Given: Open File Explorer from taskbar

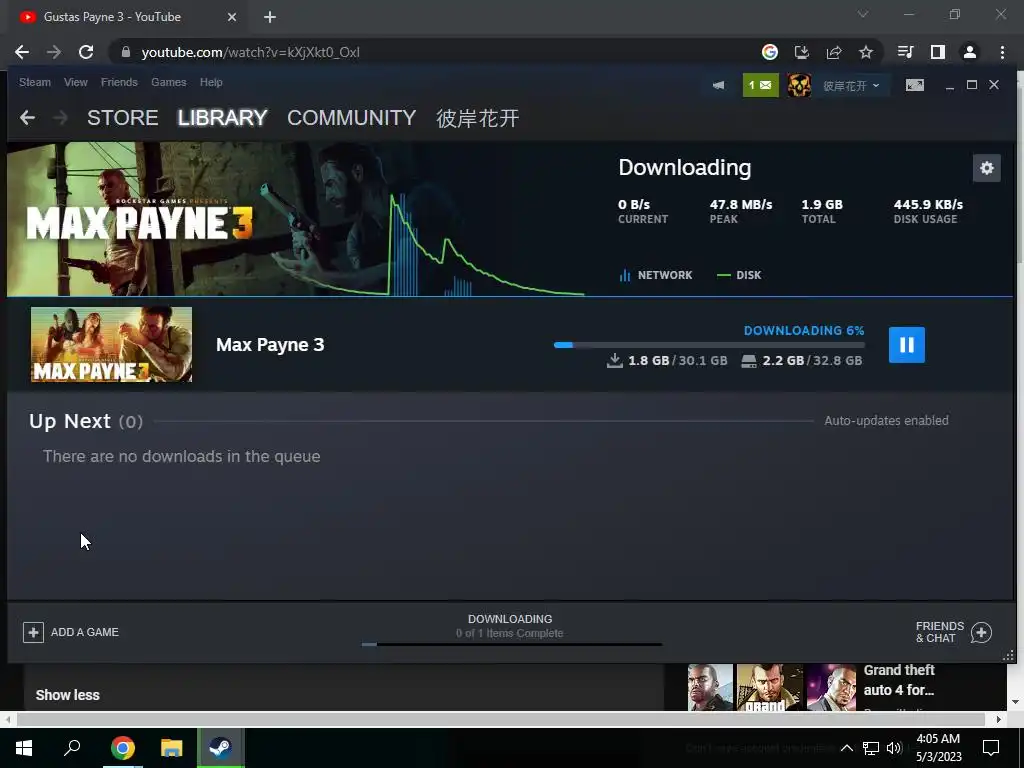Looking at the screenshot, I should (x=171, y=748).
